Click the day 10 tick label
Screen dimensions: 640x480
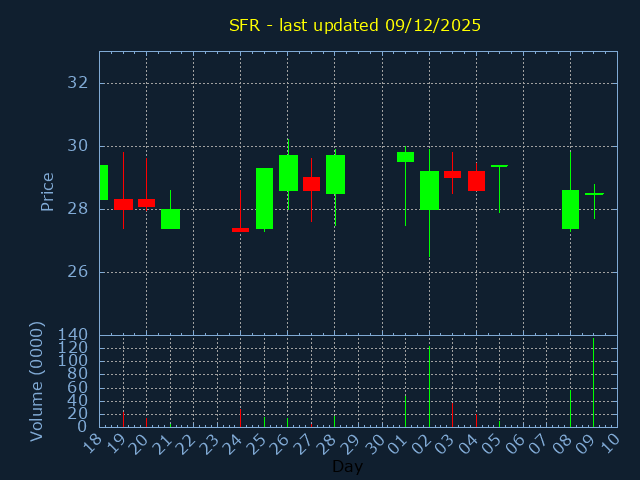(611, 442)
